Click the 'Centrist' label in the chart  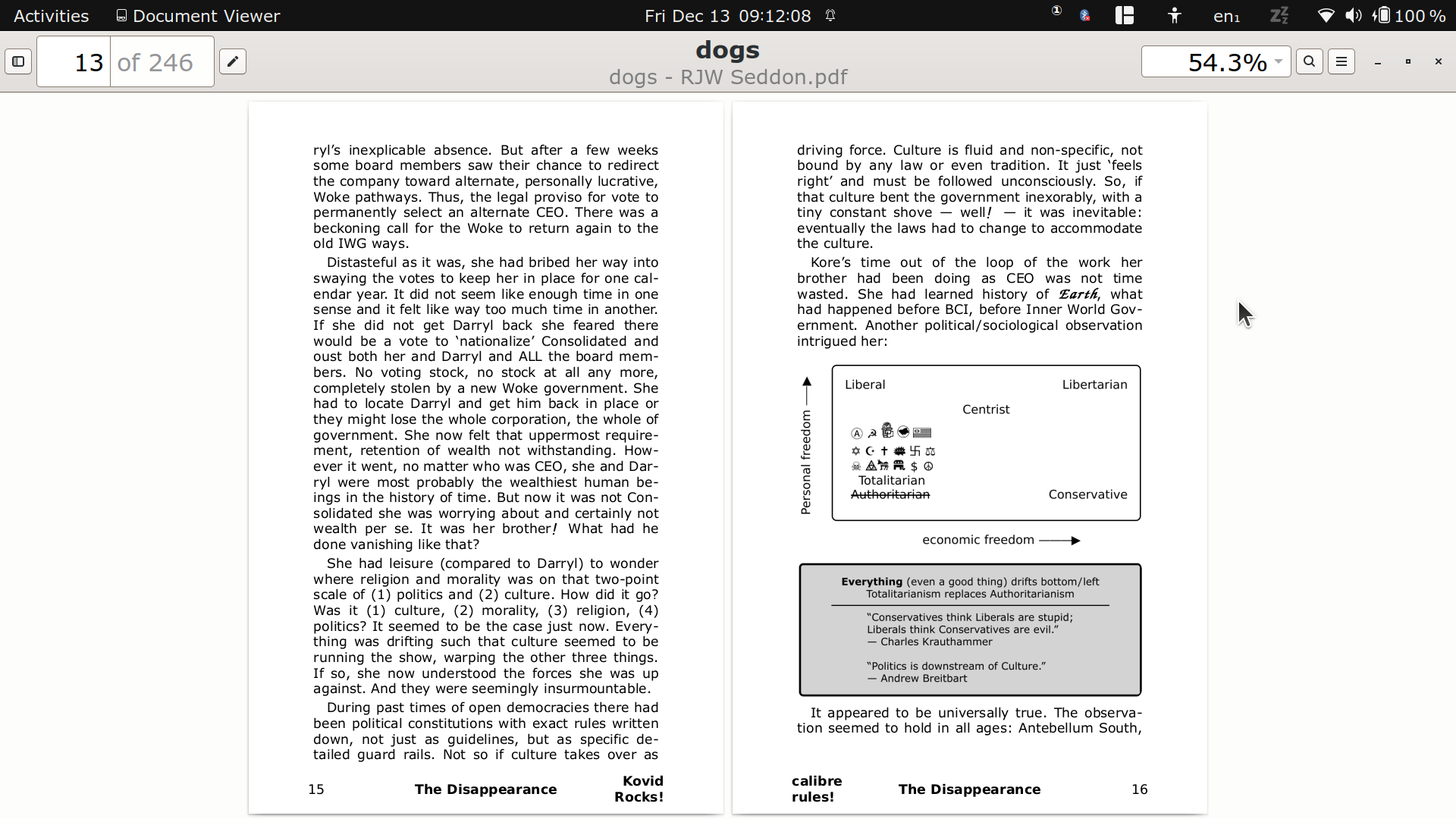[986, 409]
